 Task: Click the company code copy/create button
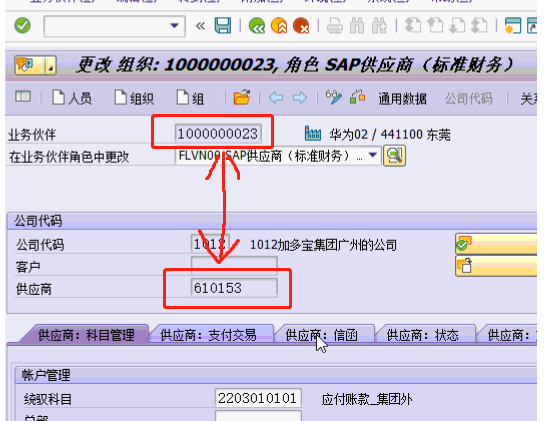[496, 266]
